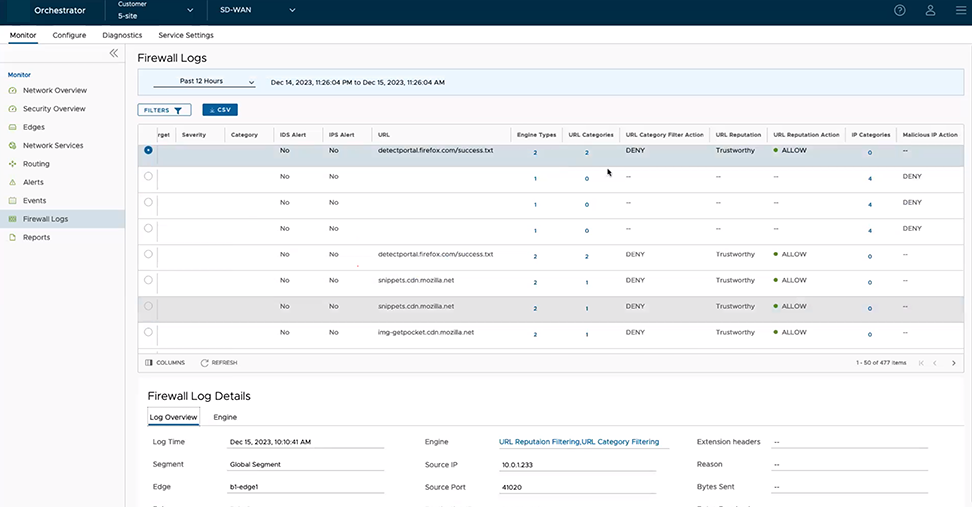The image size is (972, 507).
Task: Open the help question mark icon
Action: click(x=900, y=10)
